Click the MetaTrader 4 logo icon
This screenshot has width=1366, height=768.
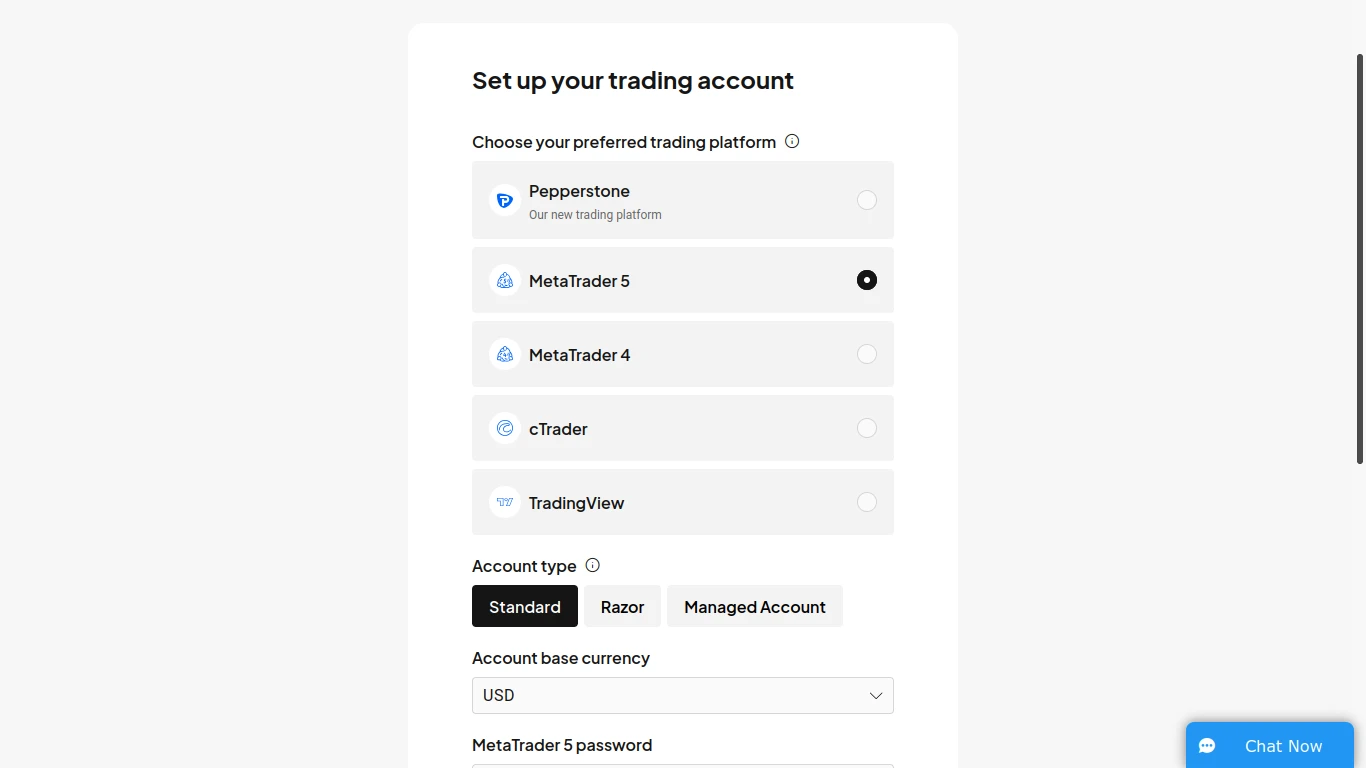pos(505,354)
